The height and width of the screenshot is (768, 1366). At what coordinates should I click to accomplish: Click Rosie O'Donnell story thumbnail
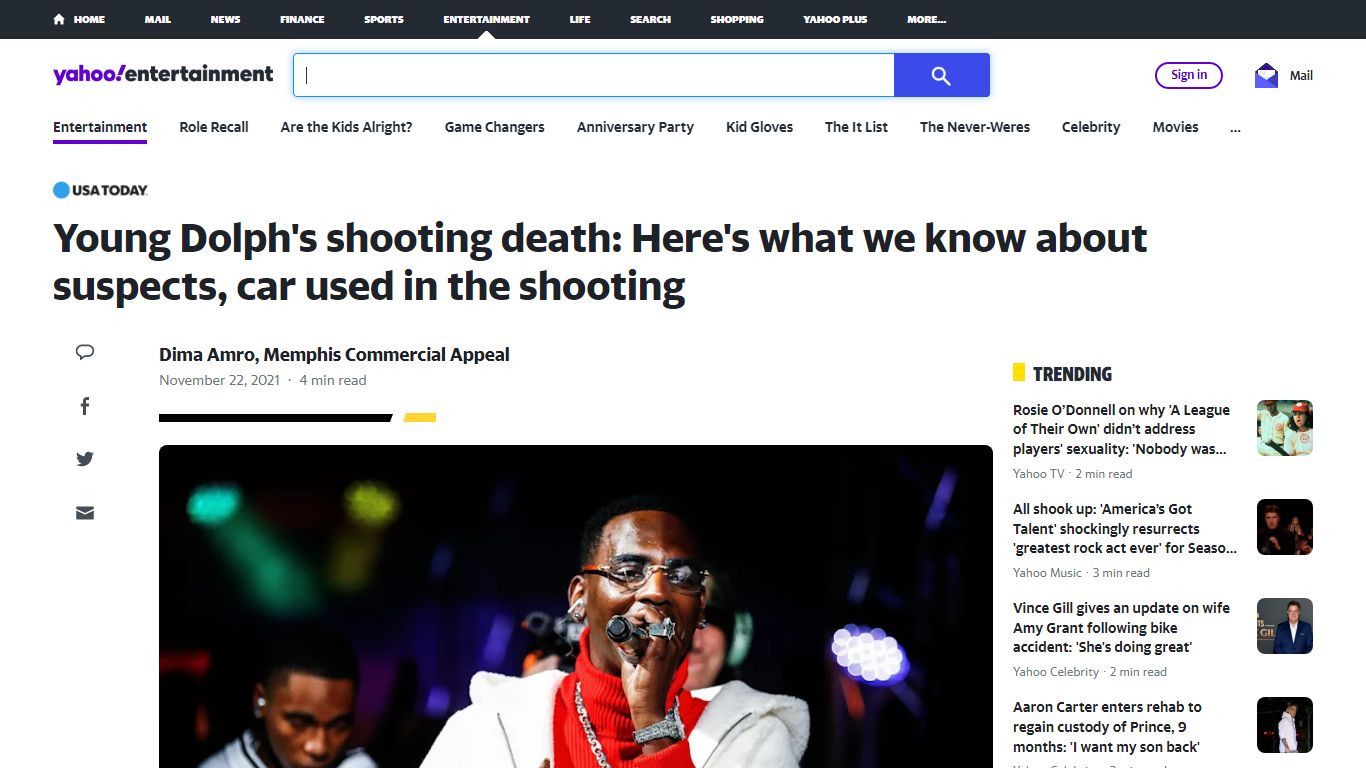click(1285, 428)
